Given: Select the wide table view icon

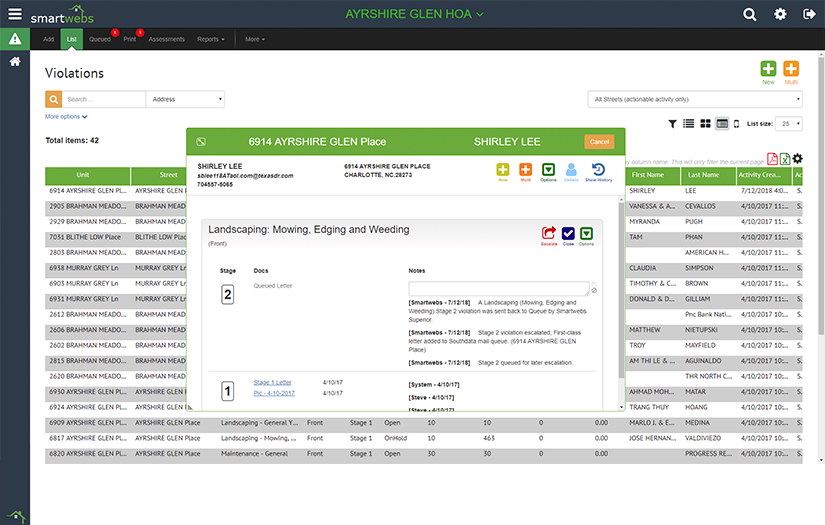Looking at the screenshot, I should pyautogui.click(x=722, y=124).
